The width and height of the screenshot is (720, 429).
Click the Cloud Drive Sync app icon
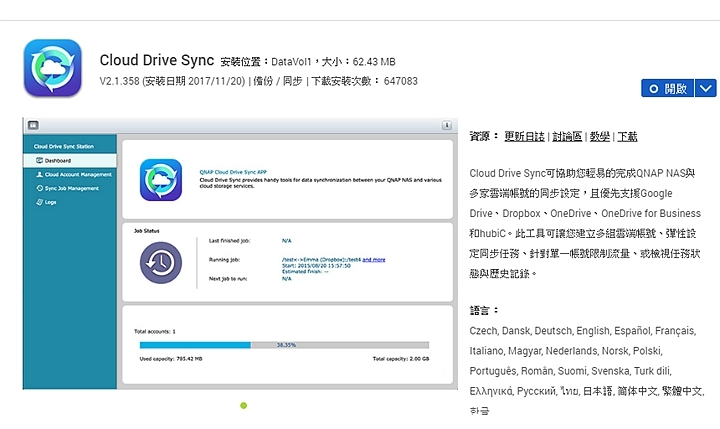click(x=53, y=68)
